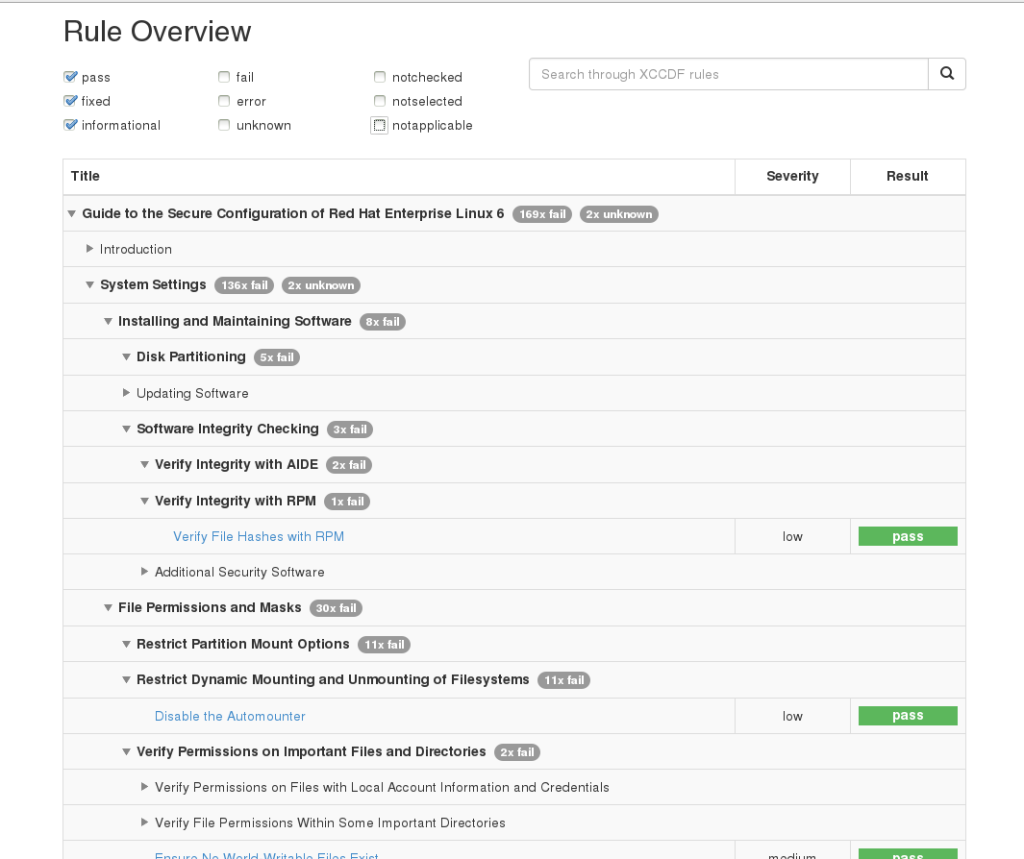Click low severity cell for Verify File Hashes

tap(792, 536)
